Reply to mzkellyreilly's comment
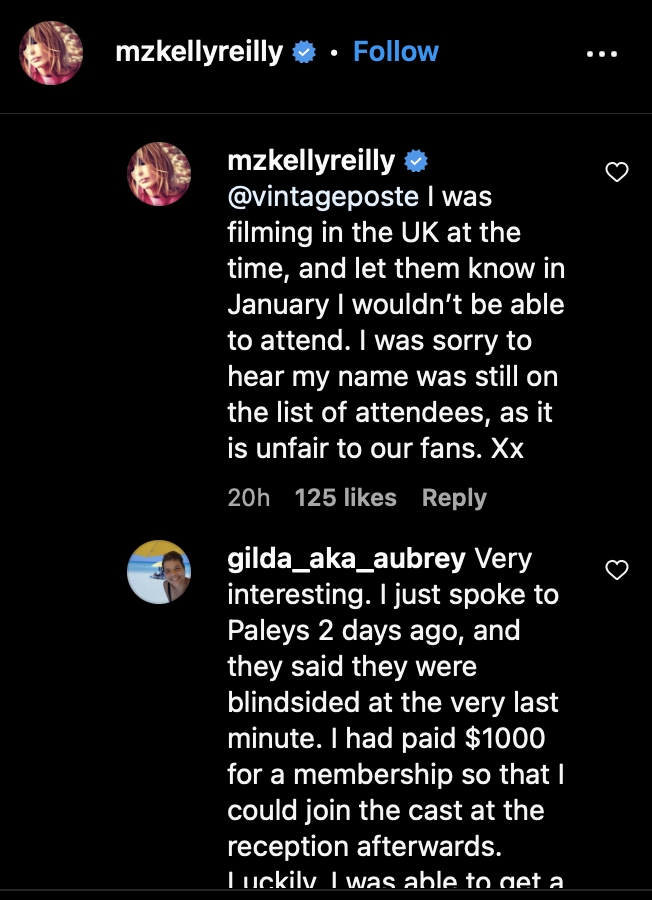Viewport: 652px width, 900px height. click(x=454, y=498)
